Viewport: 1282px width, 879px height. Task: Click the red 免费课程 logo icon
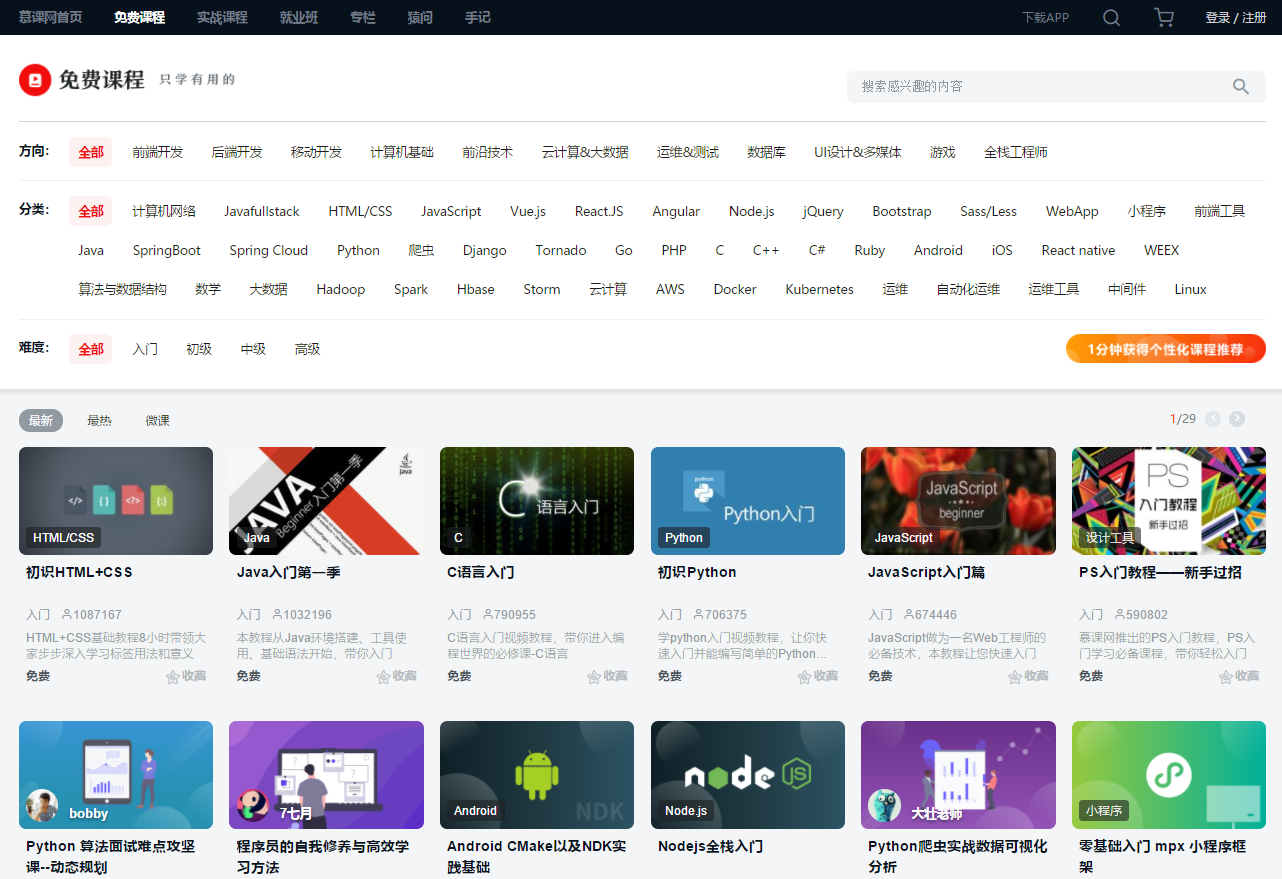point(35,80)
